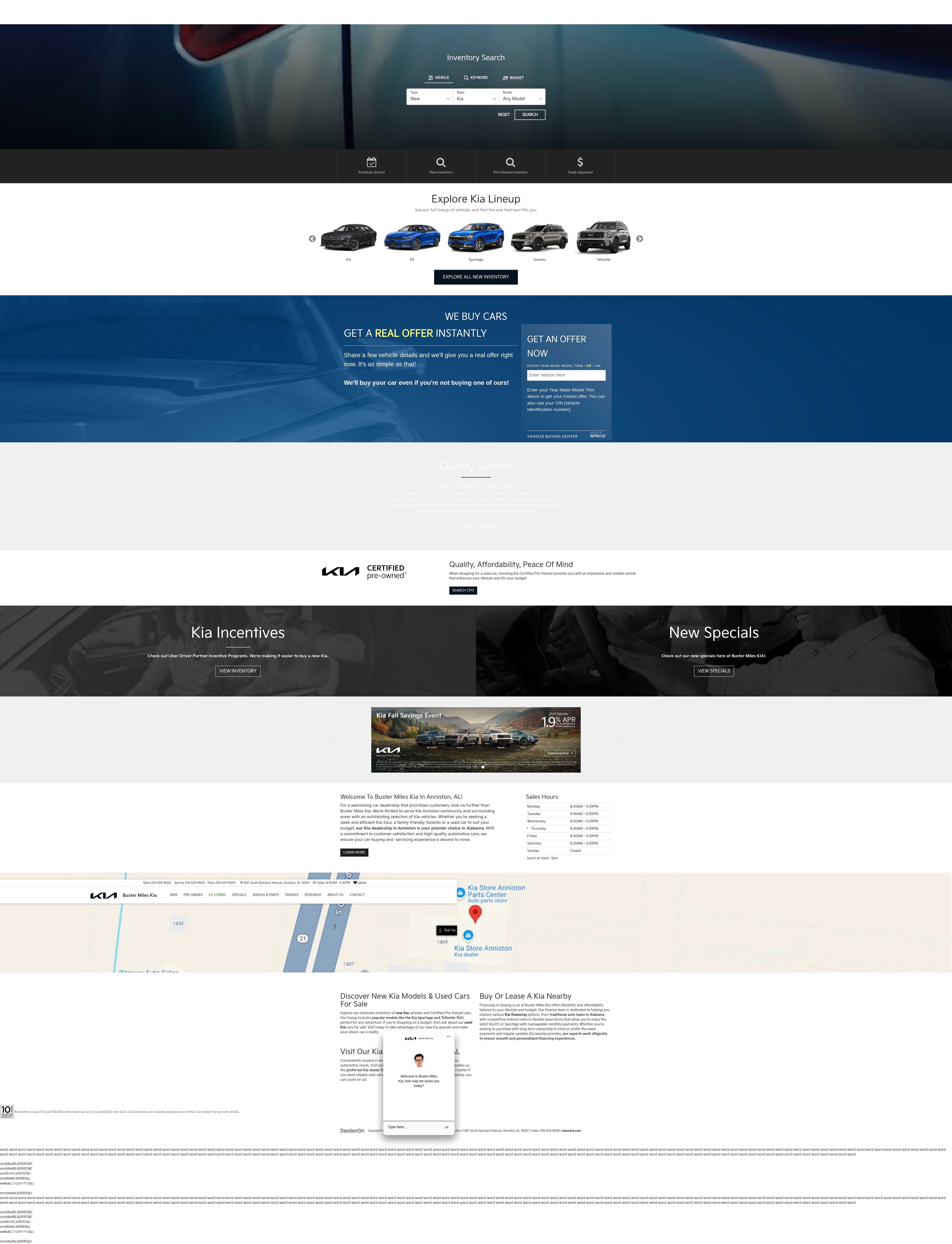
Task: Open the Make dropdown showing Kia
Action: click(476, 96)
